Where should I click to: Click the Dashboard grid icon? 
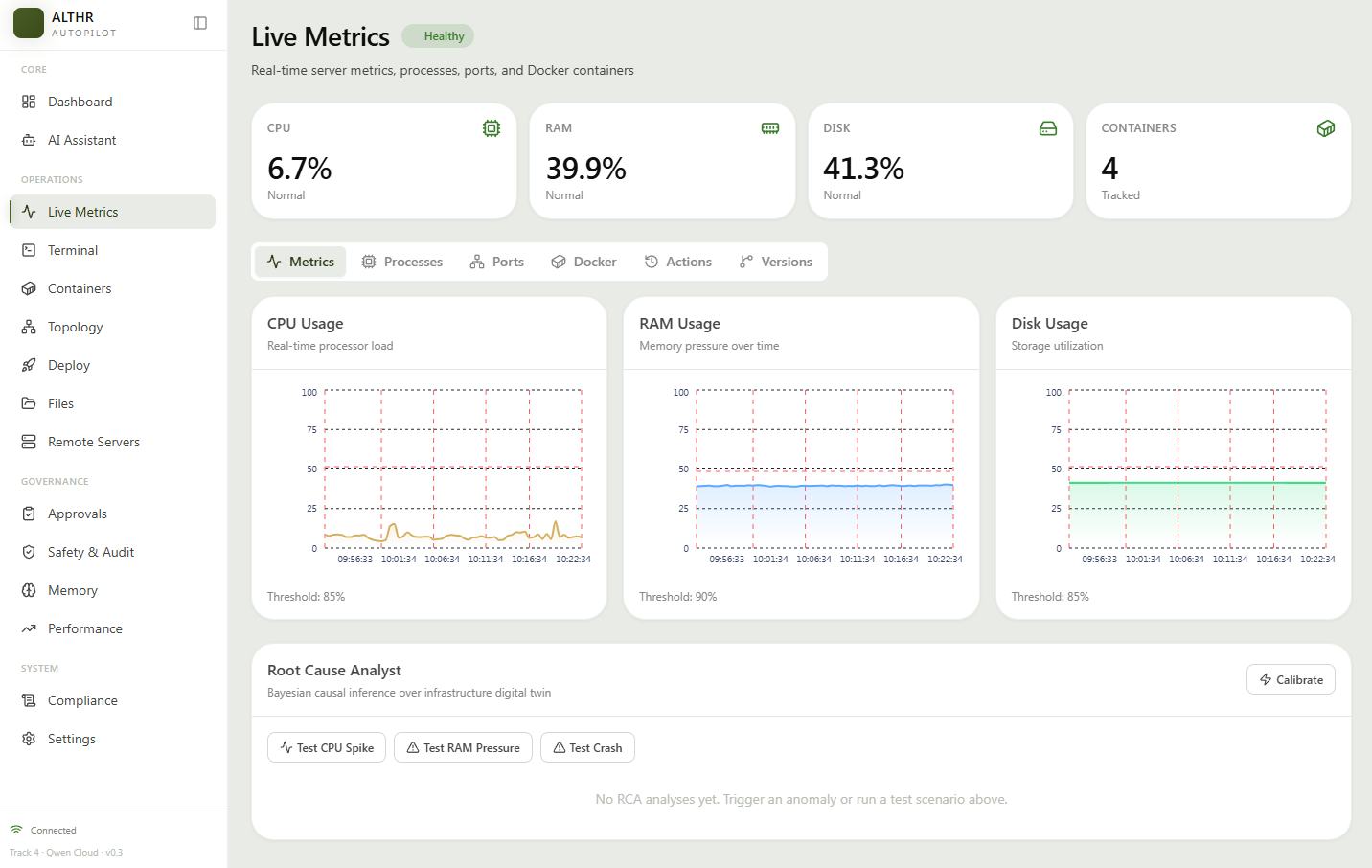(x=29, y=102)
